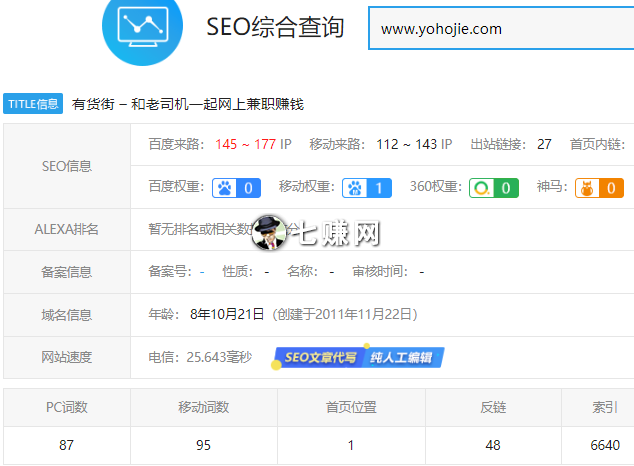The image size is (634, 466).
Task: Click the 首页内链 label
Action: click(x=597, y=144)
